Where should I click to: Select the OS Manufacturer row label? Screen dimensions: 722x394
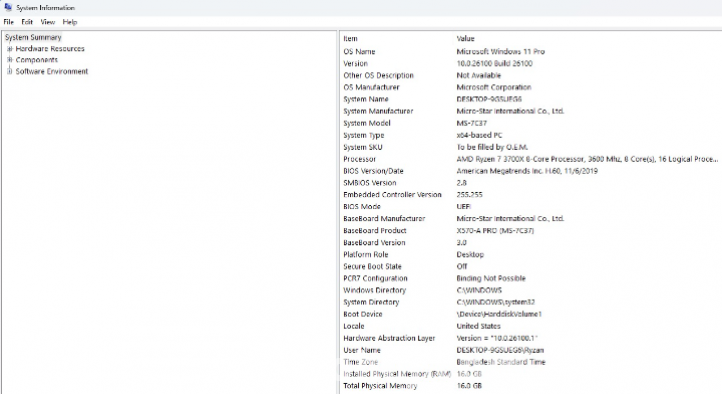(x=371, y=87)
